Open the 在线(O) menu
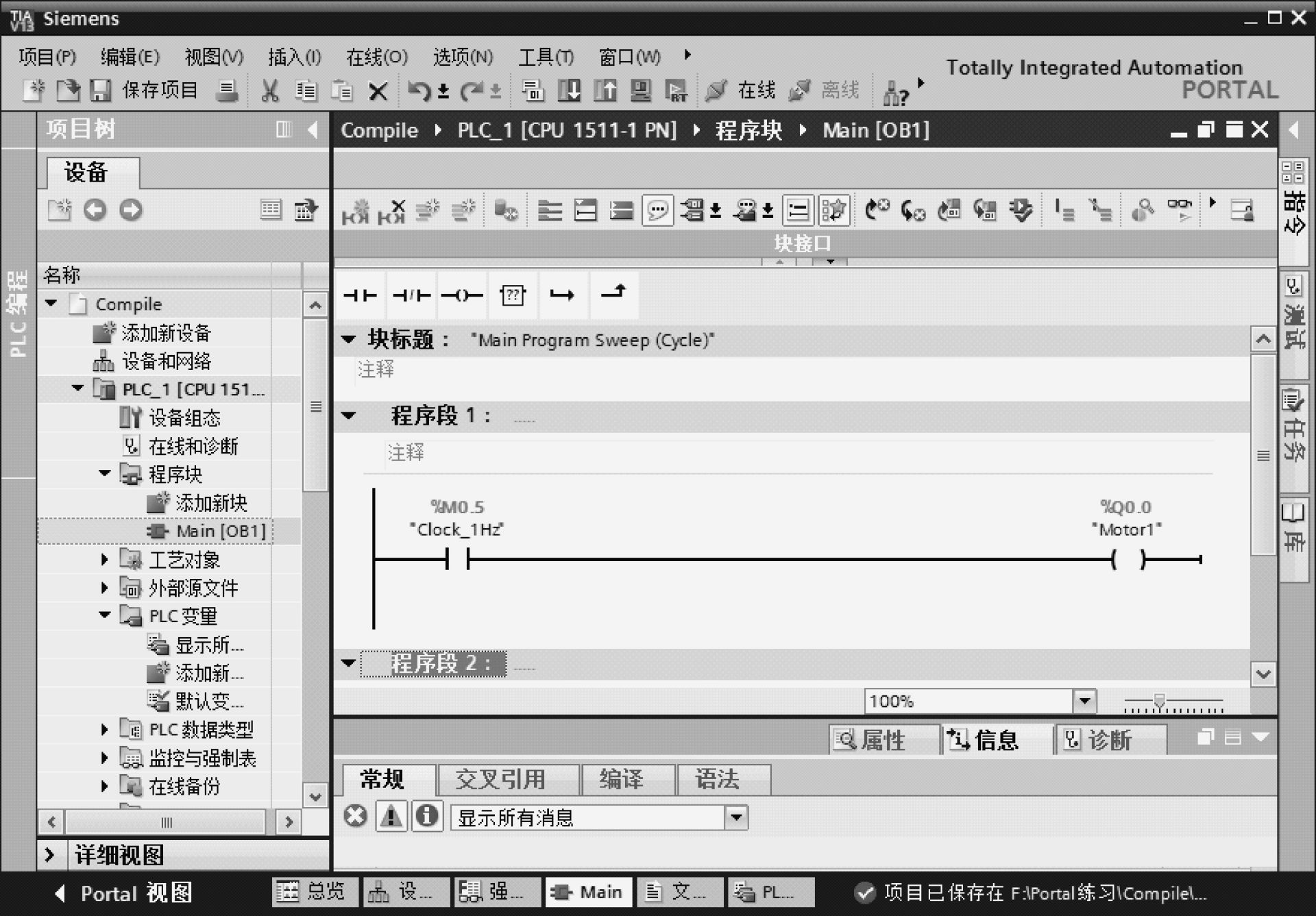The image size is (1316, 916). [x=377, y=57]
